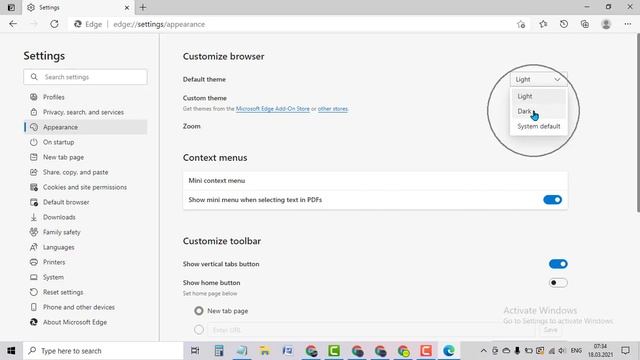Click the profile avatar icon

click(x=606, y=24)
